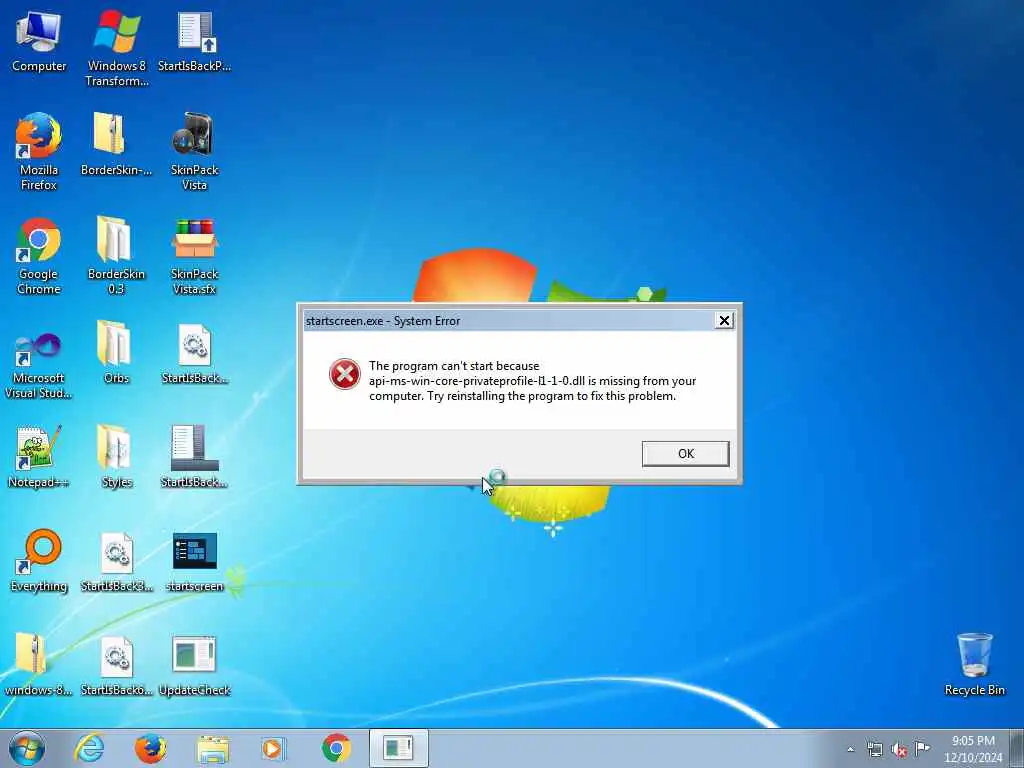Click OK in the startscreen.exe error dialog
1024x768 pixels.
click(x=685, y=453)
